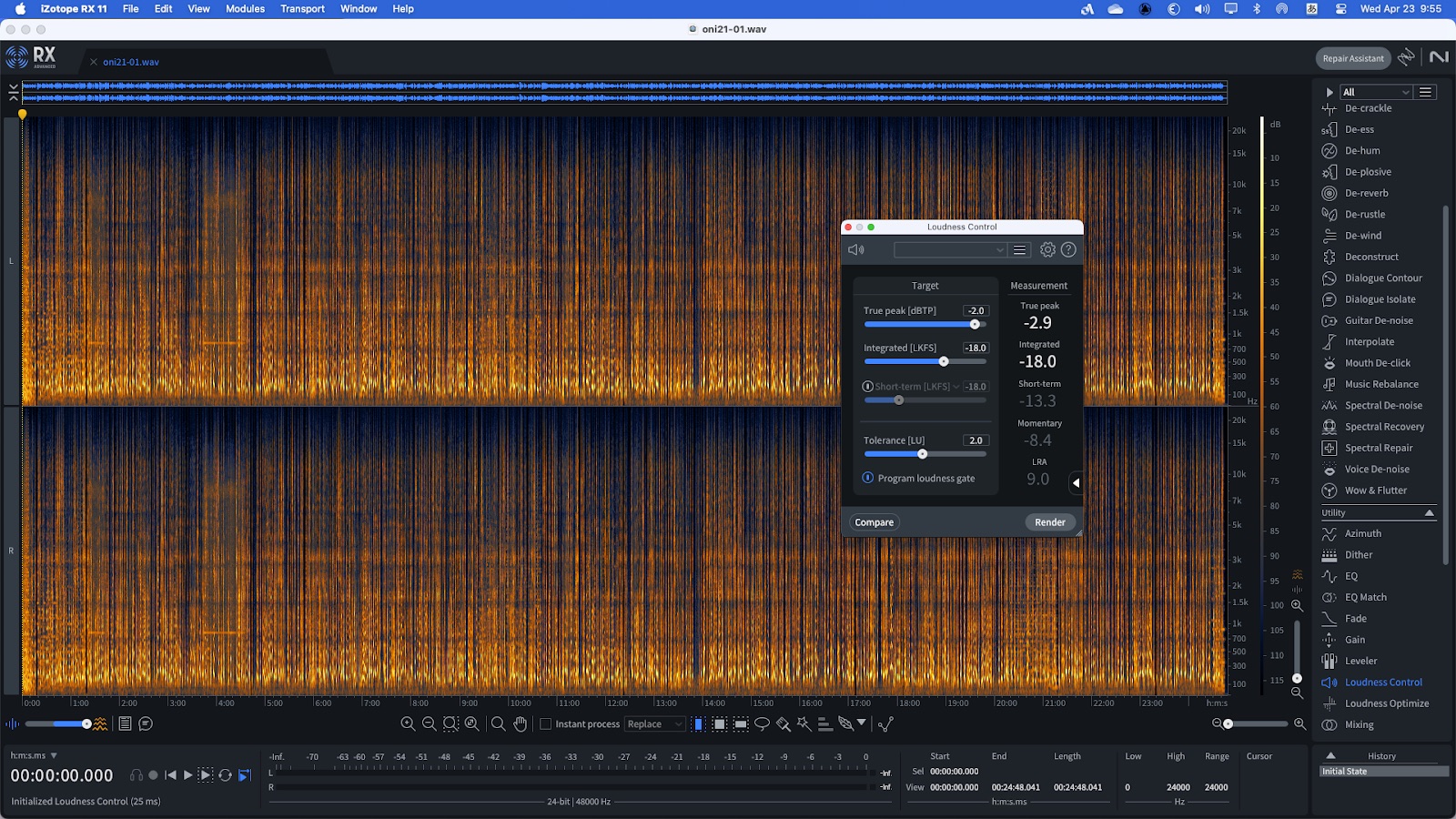Toggle loop playback in transport
Viewport: 1456px width, 819px height.
pos(225,775)
